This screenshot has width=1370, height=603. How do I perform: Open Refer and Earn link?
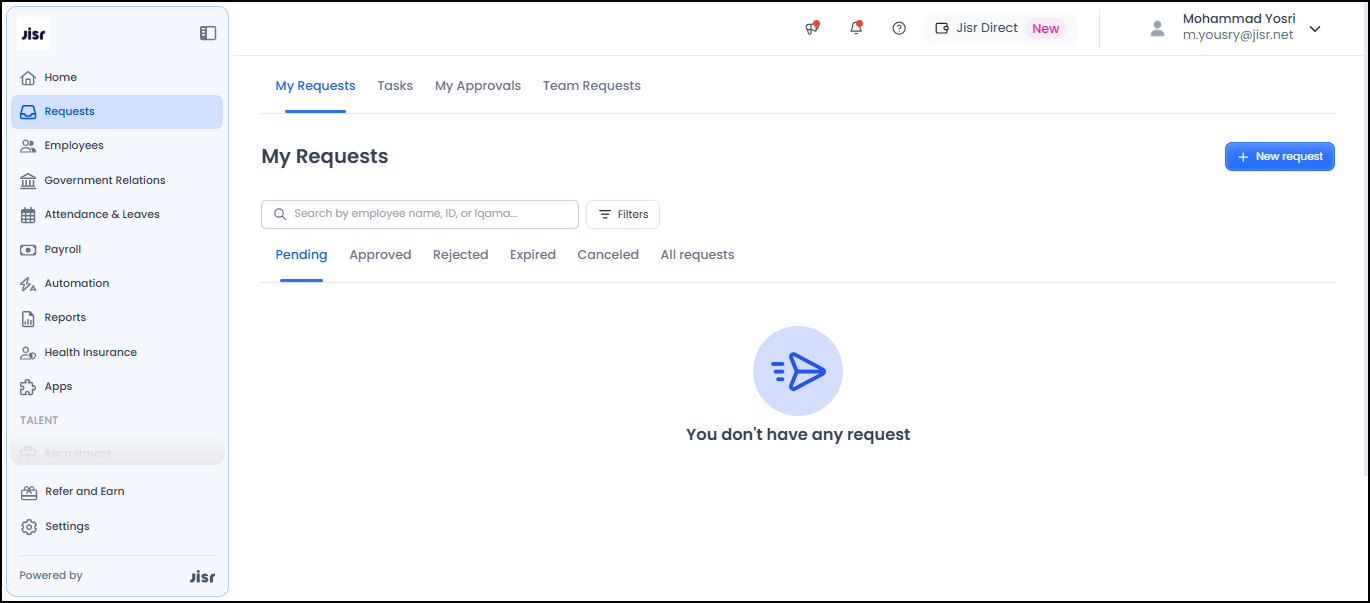coord(84,491)
